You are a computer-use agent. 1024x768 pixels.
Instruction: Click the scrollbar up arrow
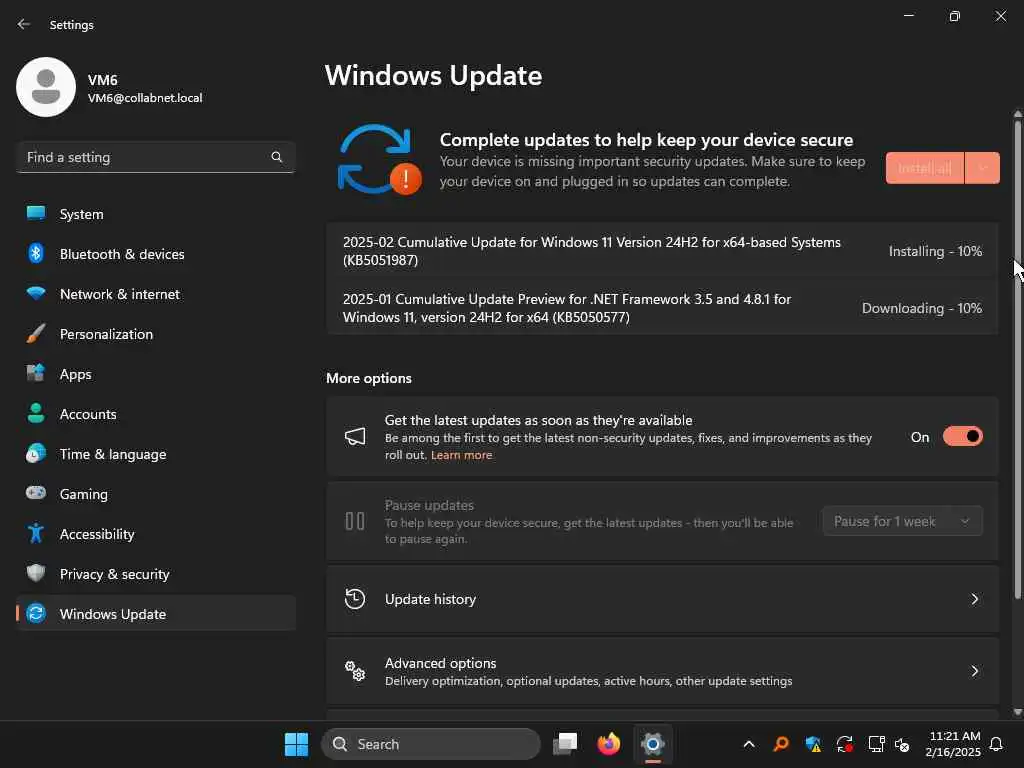point(1017,114)
